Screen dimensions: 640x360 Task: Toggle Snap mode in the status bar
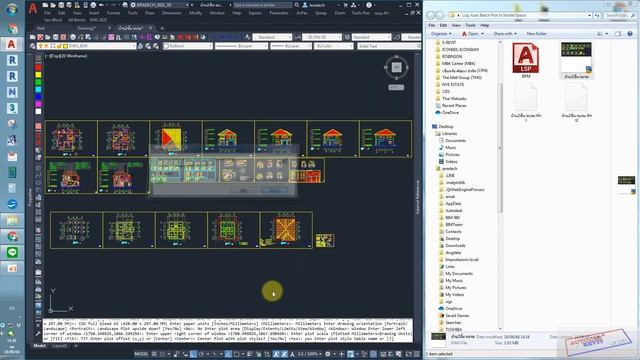coord(162,354)
